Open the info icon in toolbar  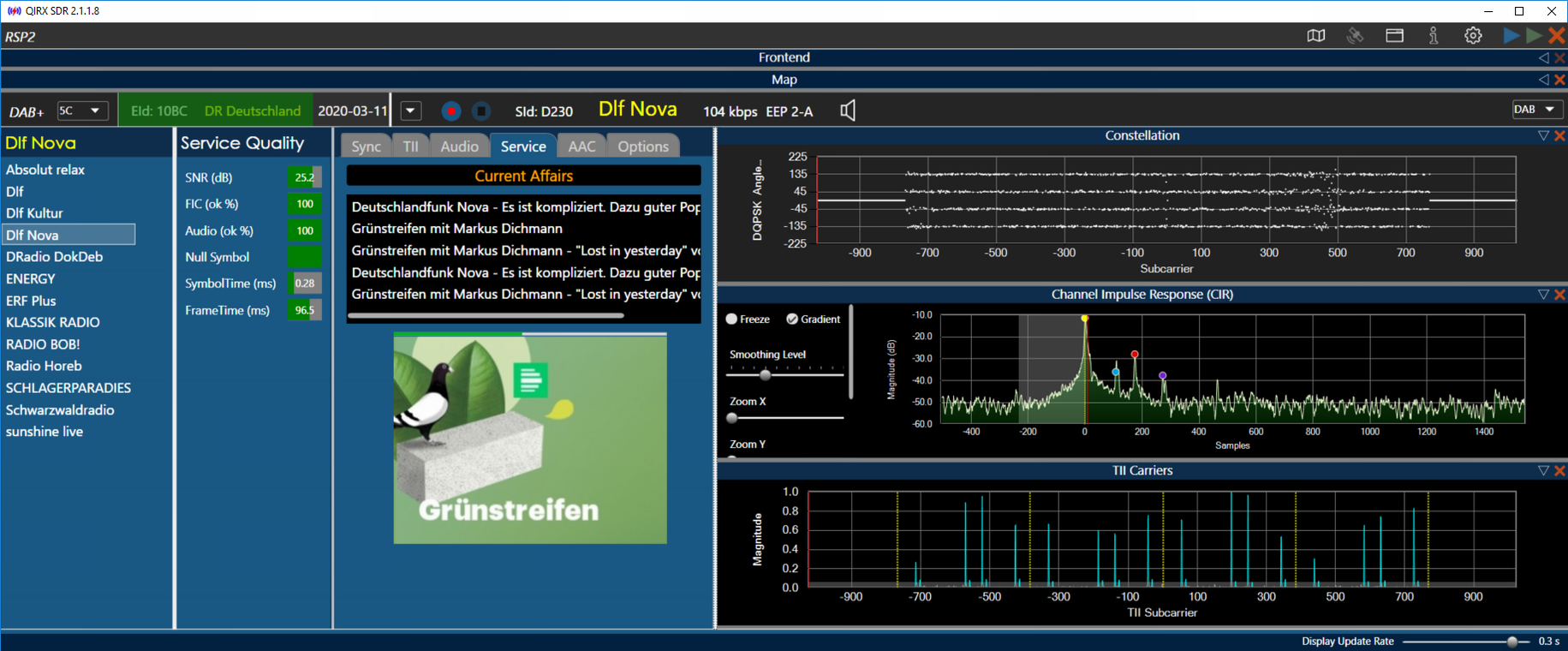click(x=1434, y=36)
